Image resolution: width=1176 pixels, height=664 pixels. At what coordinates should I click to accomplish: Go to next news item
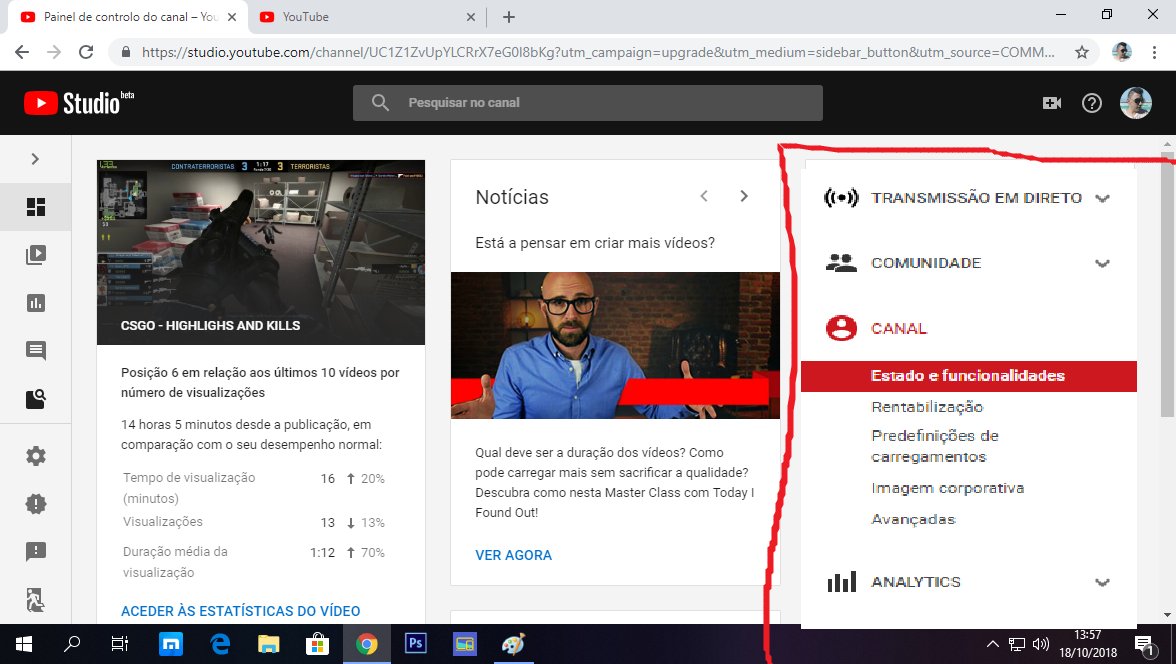tap(743, 196)
